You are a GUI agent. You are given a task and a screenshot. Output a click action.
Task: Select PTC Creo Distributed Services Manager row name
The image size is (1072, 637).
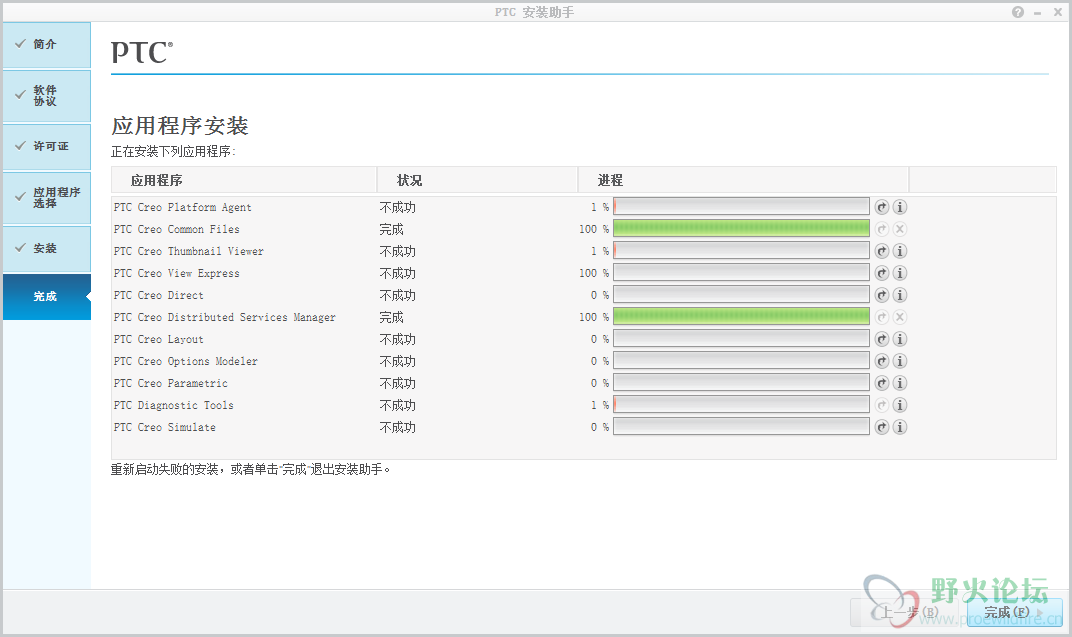pyautogui.click(x=225, y=316)
